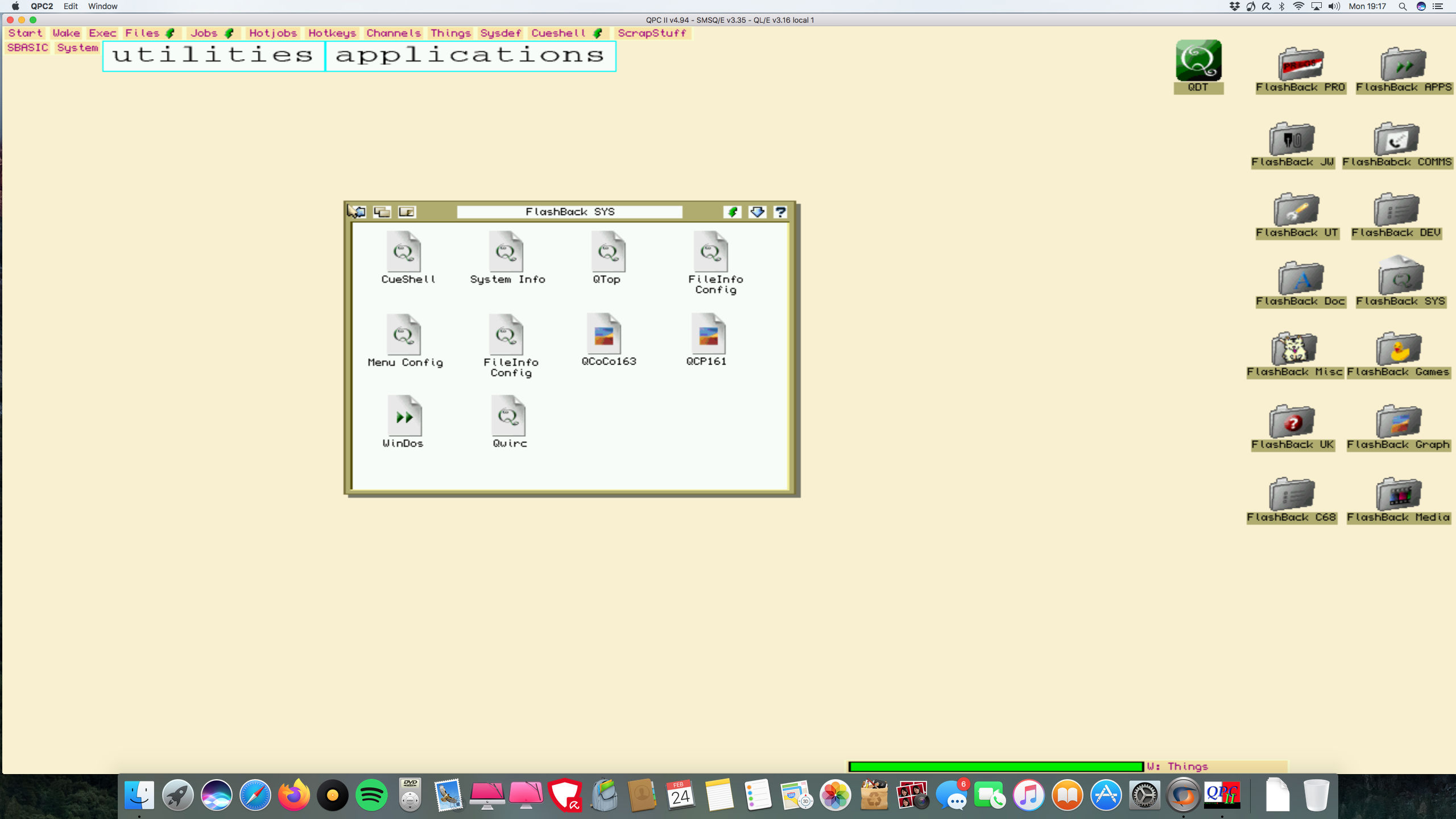This screenshot has width=1456, height=819.
Task: Open the Sysdef menu item
Action: 500,33
